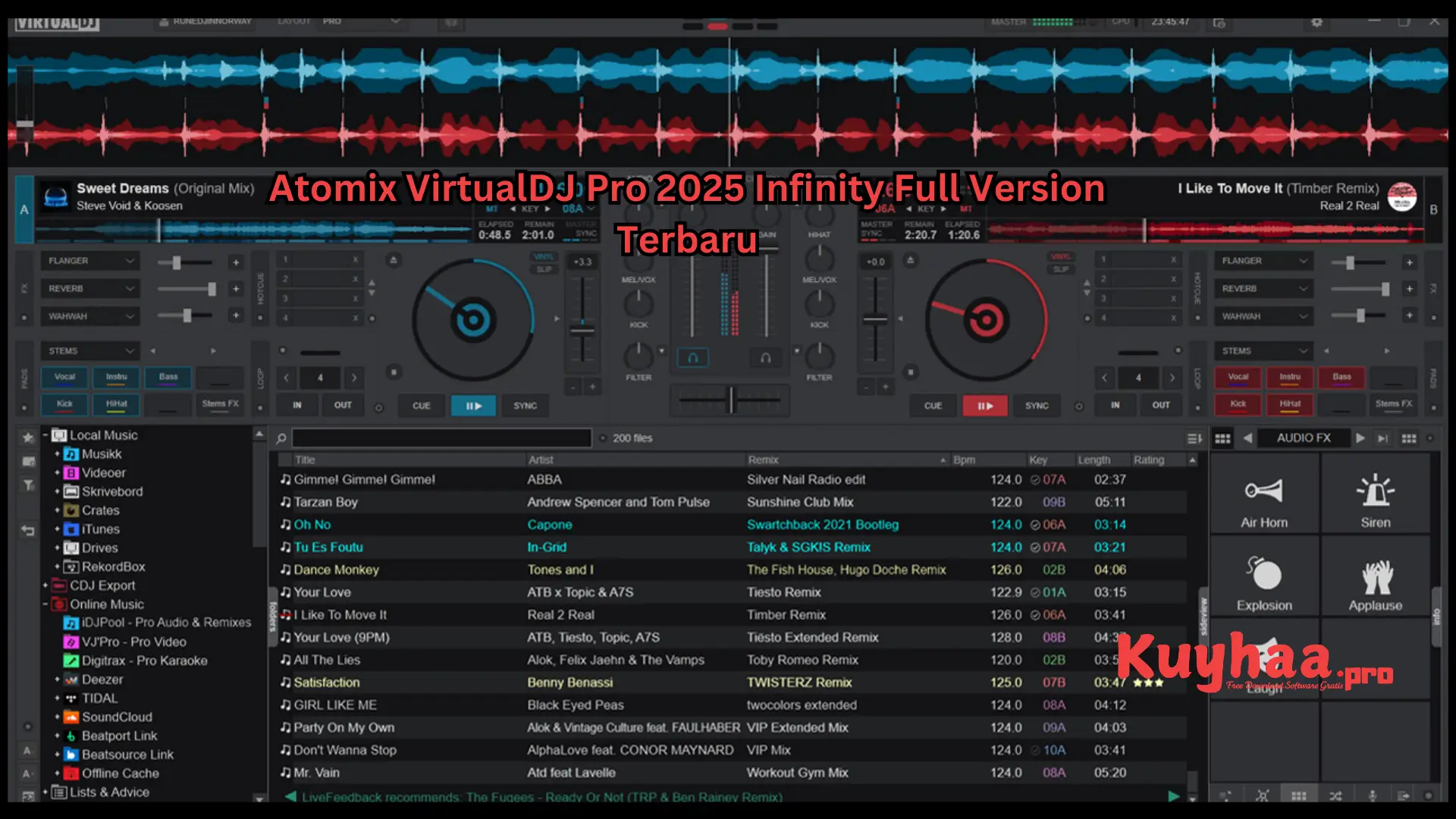
Task: Click SYNC on the right deck
Action: coord(1036,406)
